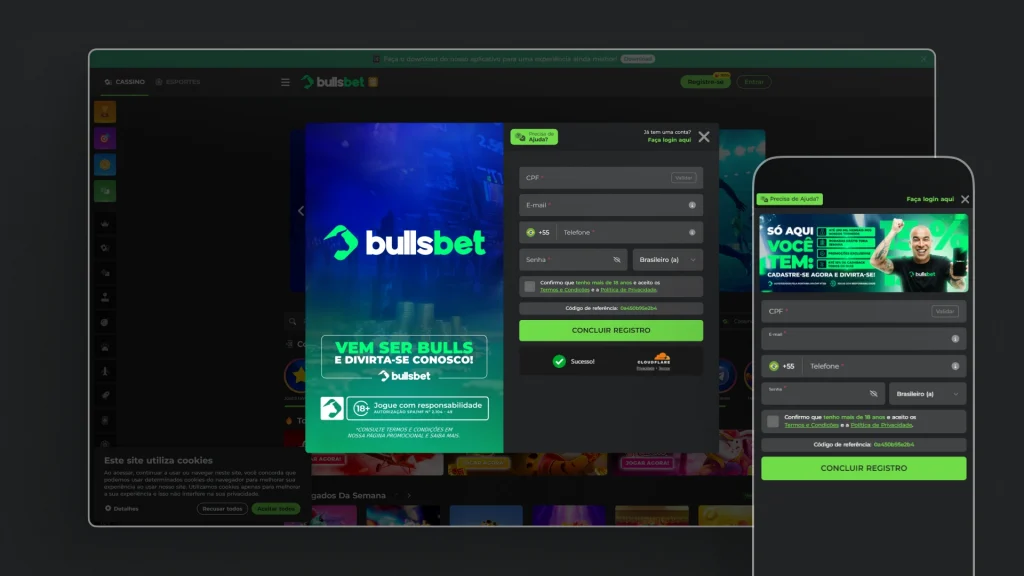Click Validar button on mobile CPF field

(944, 312)
